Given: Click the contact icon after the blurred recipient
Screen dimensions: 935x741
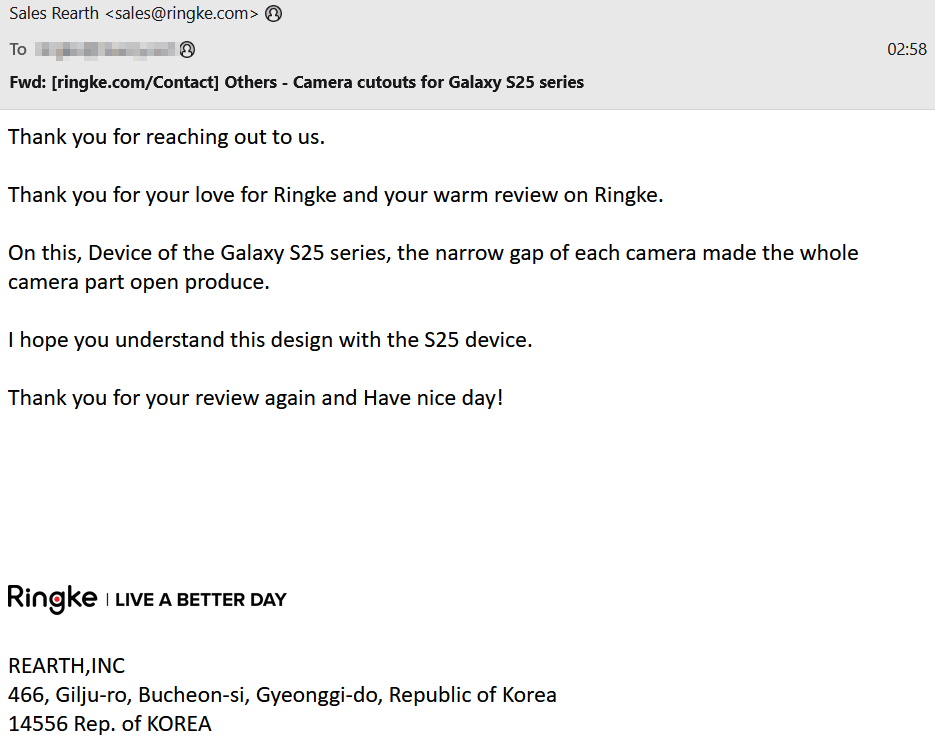Looking at the screenshot, I should coord(187,49).
